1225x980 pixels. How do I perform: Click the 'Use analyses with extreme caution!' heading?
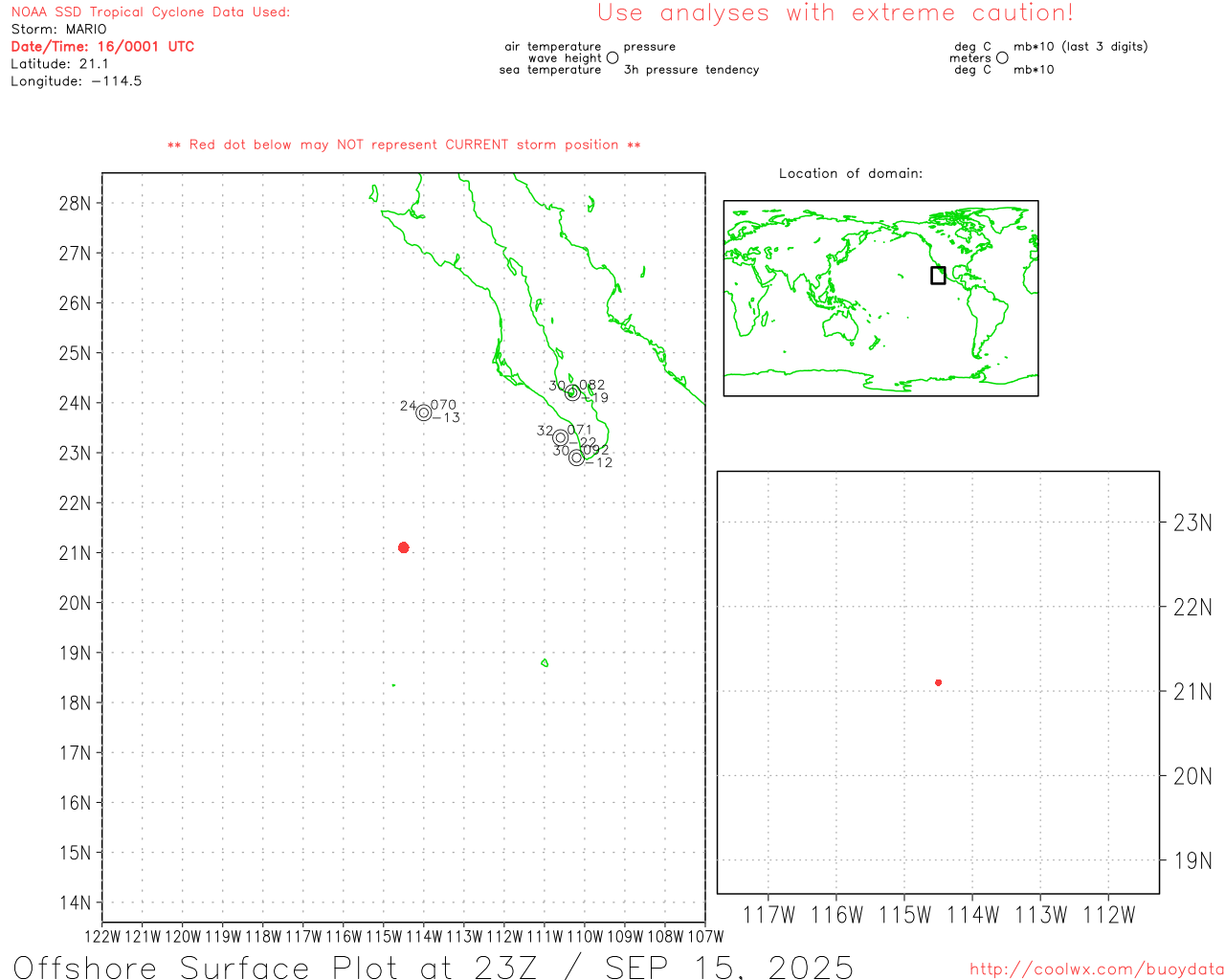[x=835, y=12]
